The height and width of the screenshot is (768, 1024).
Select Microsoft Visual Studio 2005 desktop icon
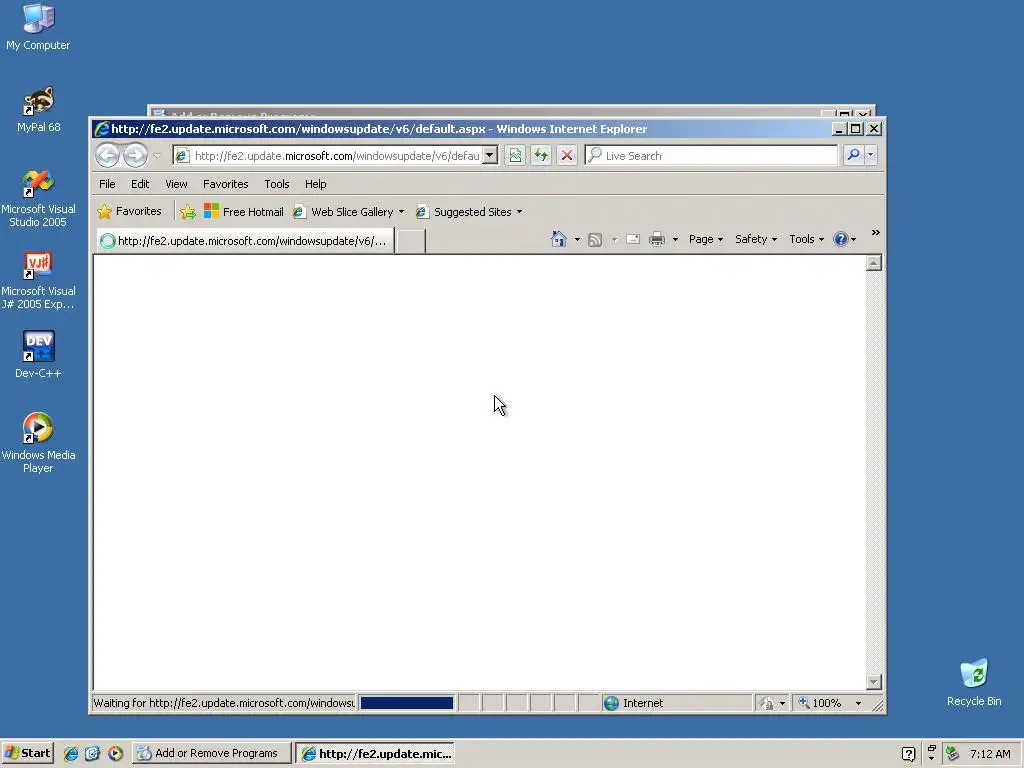tap(38, 198)
